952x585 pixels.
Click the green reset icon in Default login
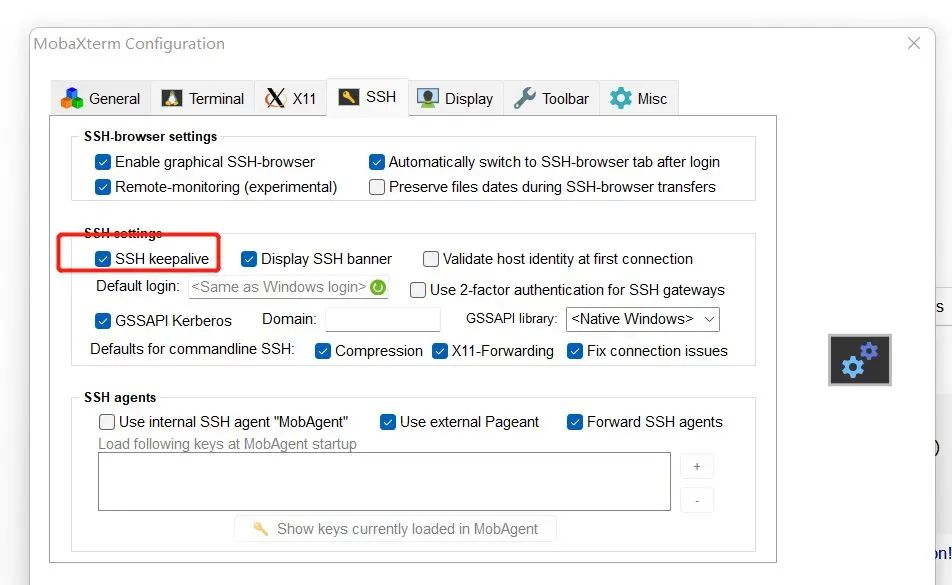point(378,287)
